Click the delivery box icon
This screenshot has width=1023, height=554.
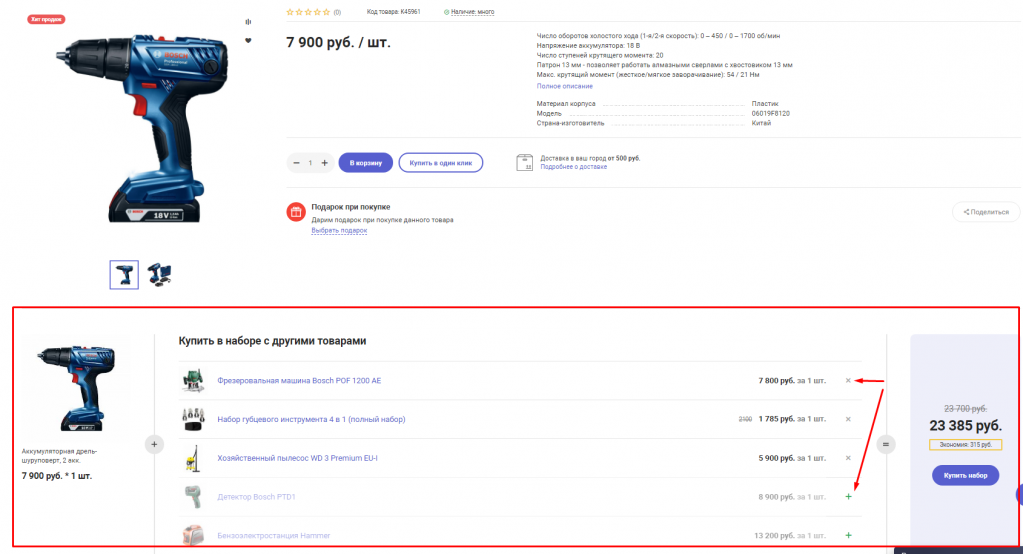525,162
